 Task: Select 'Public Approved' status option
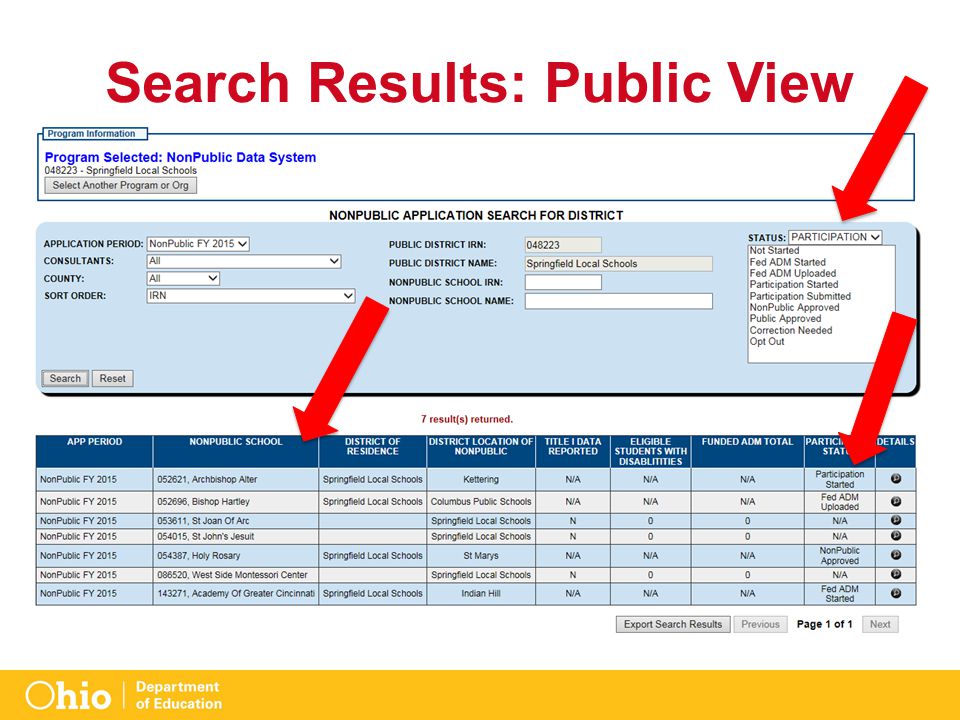click(786, 318)
